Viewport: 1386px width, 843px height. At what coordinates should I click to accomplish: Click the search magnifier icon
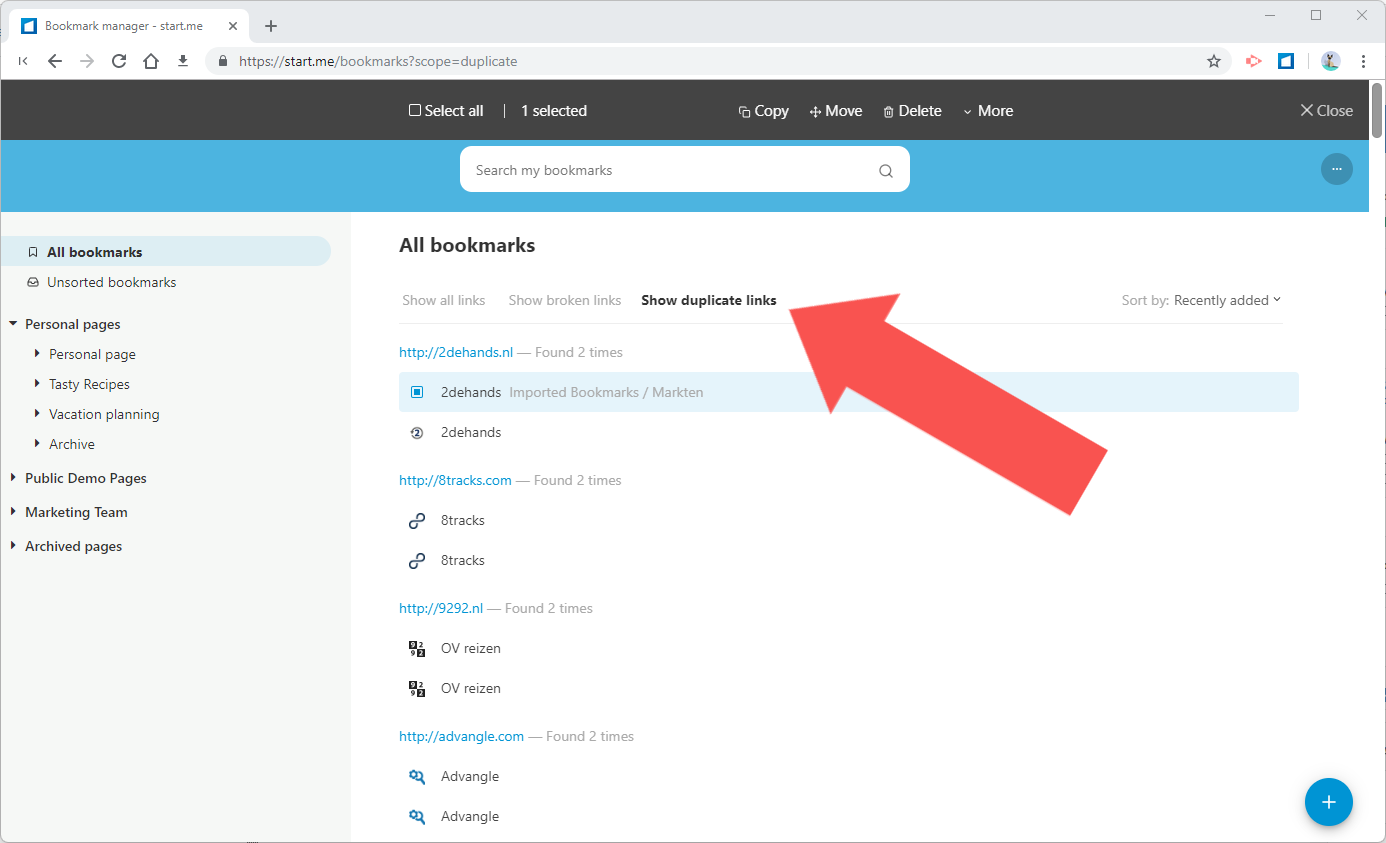coord(886,171)
